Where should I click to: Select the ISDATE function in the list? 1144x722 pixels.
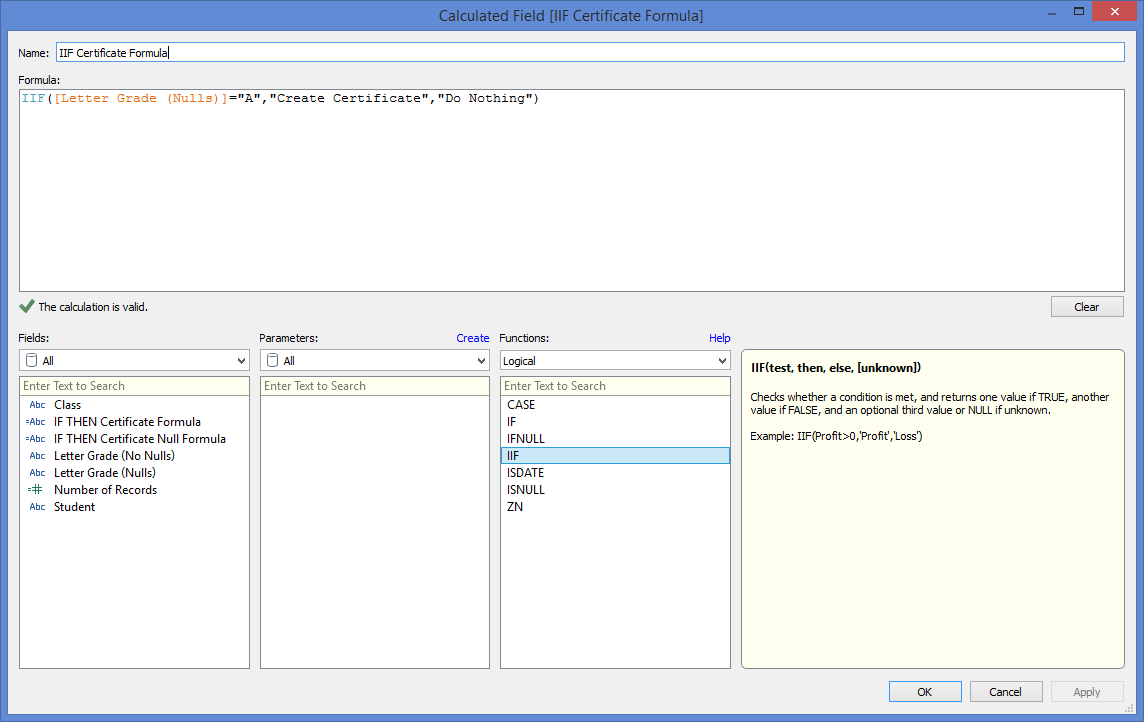526,473
